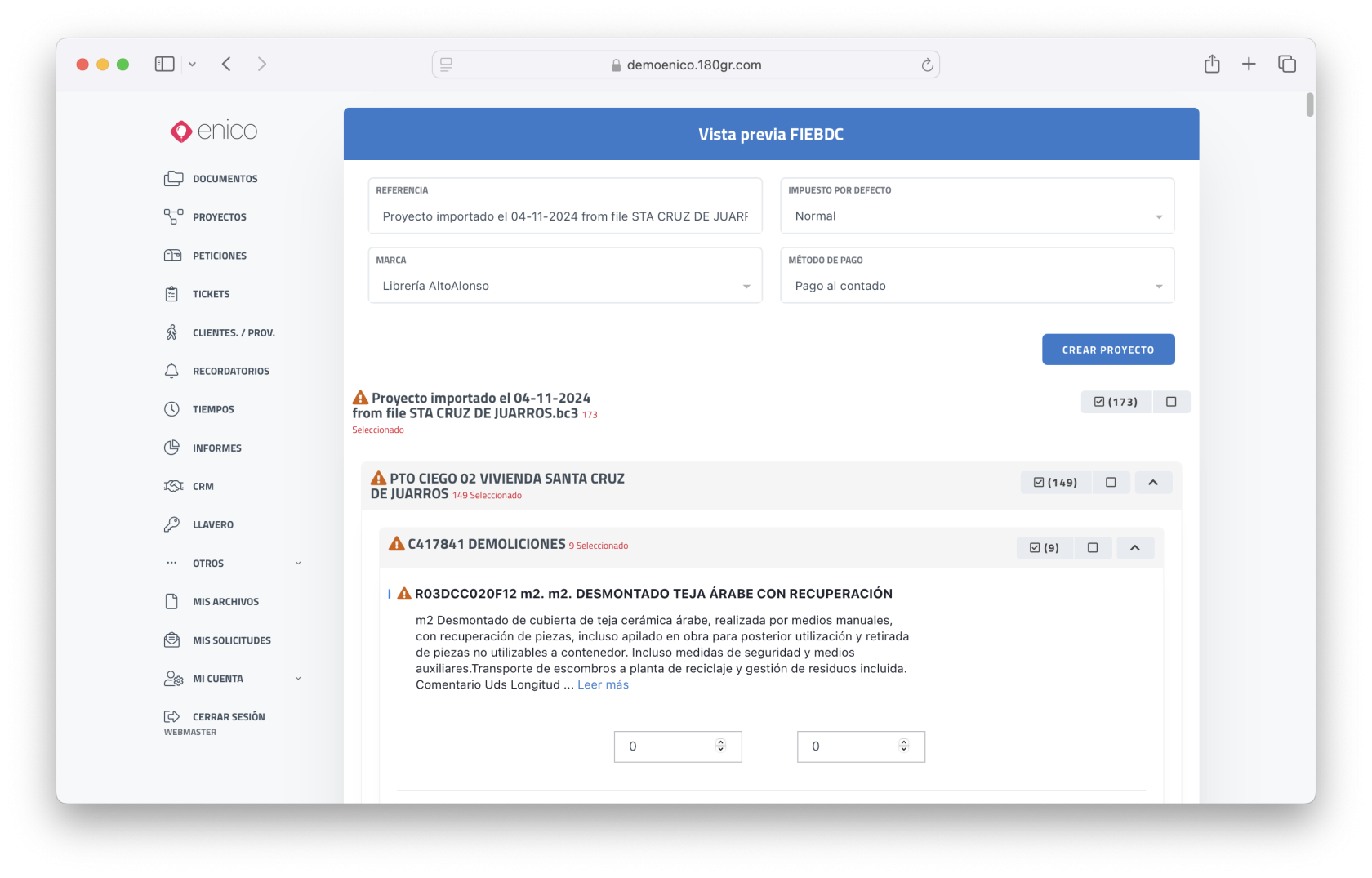Open Mis Solicitudes in the sidebar
Image resolution: width=1372 pixels, height=878 pixels.
coord(231,640)
